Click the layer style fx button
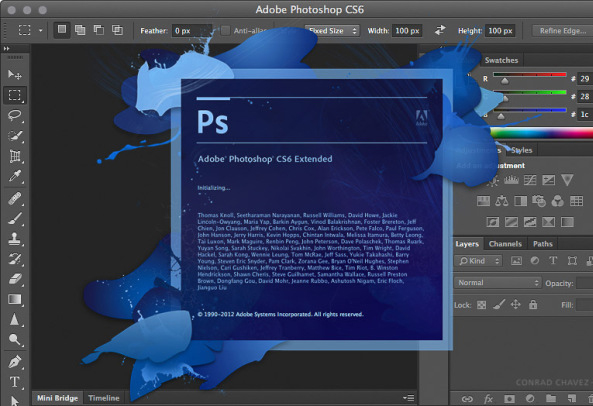Image resolution: width=593 pixels, height=406 pixels. point(489,398)
